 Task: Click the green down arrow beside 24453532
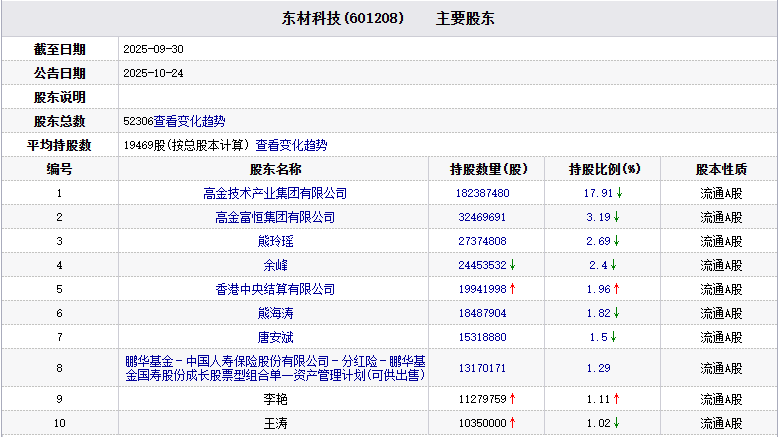[514, 265]
